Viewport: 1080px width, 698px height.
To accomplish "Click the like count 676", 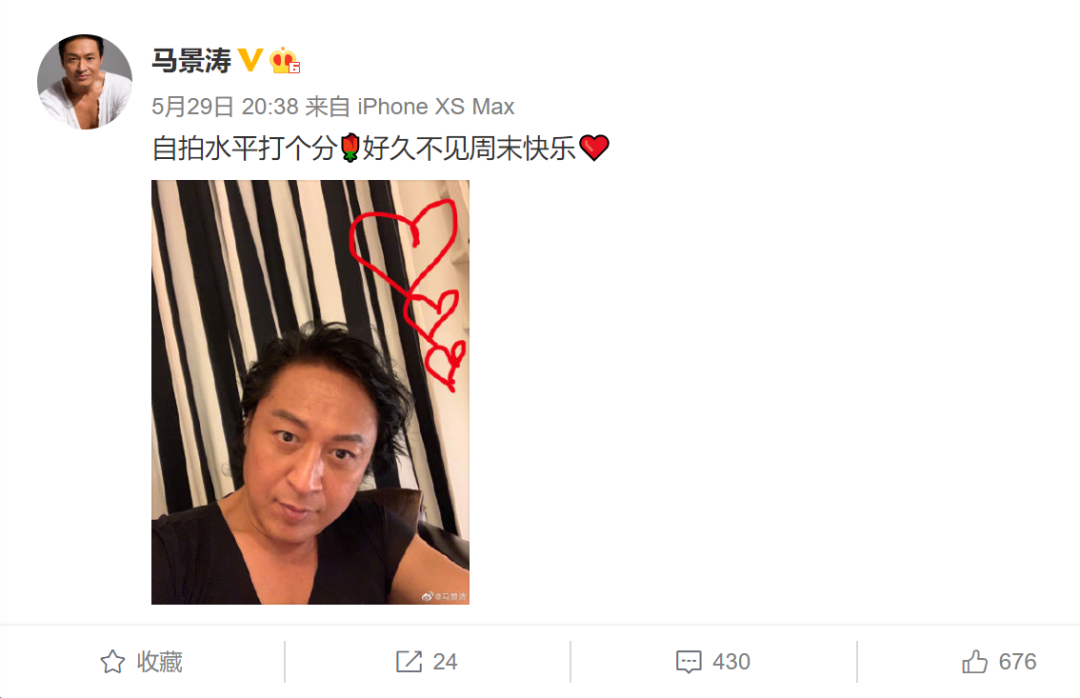I will tap(1017, 661).
